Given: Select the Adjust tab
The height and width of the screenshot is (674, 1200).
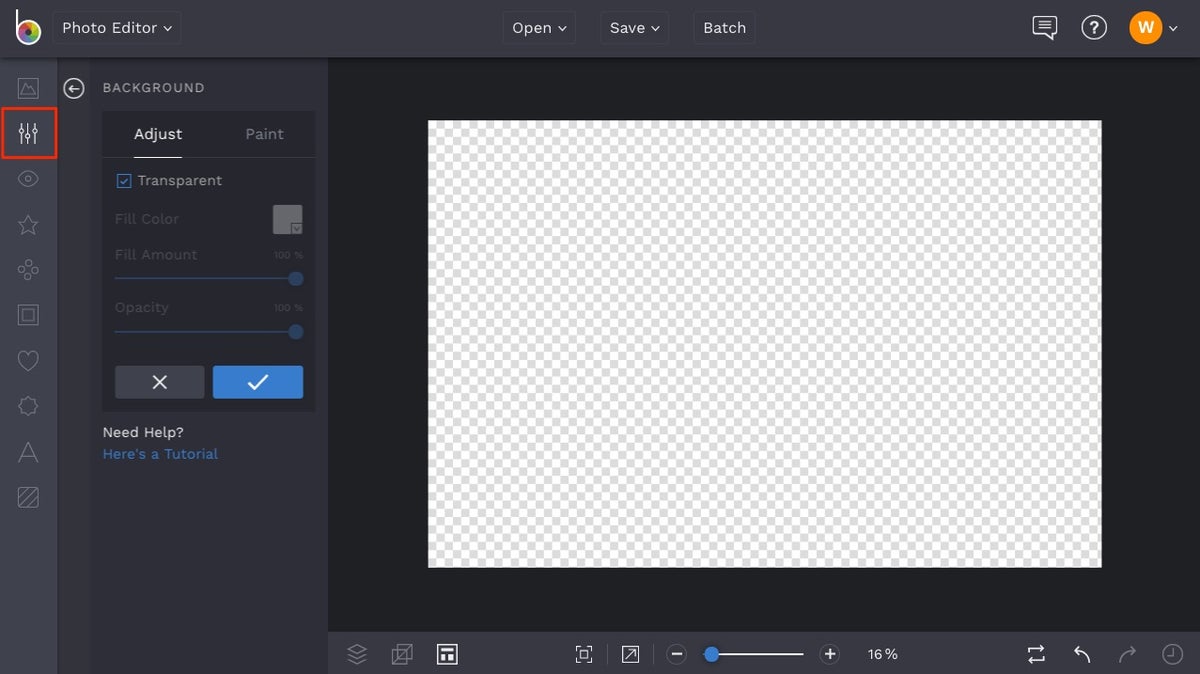Looking at the screenshot, I should click(x=158, y=134).
